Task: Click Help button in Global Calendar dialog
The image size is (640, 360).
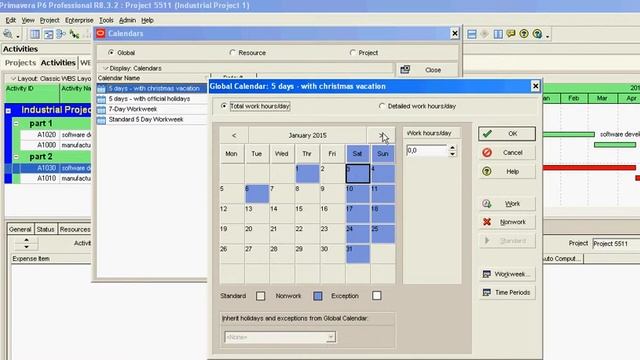Action: (507, 171)
